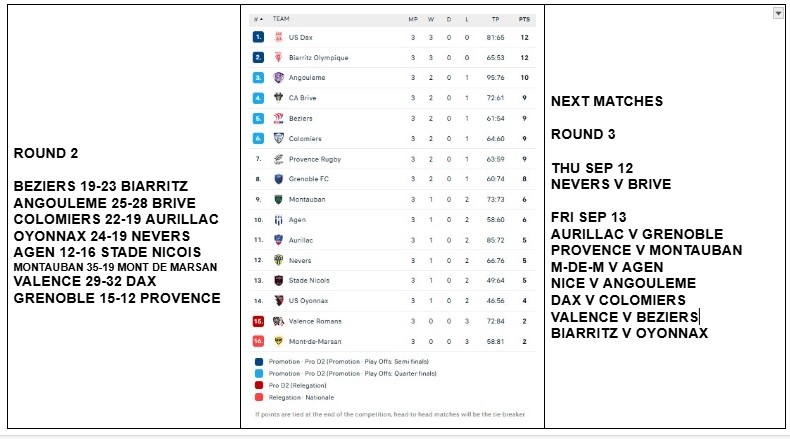Click the Biarritz Olympique team logo

[279, 57]
